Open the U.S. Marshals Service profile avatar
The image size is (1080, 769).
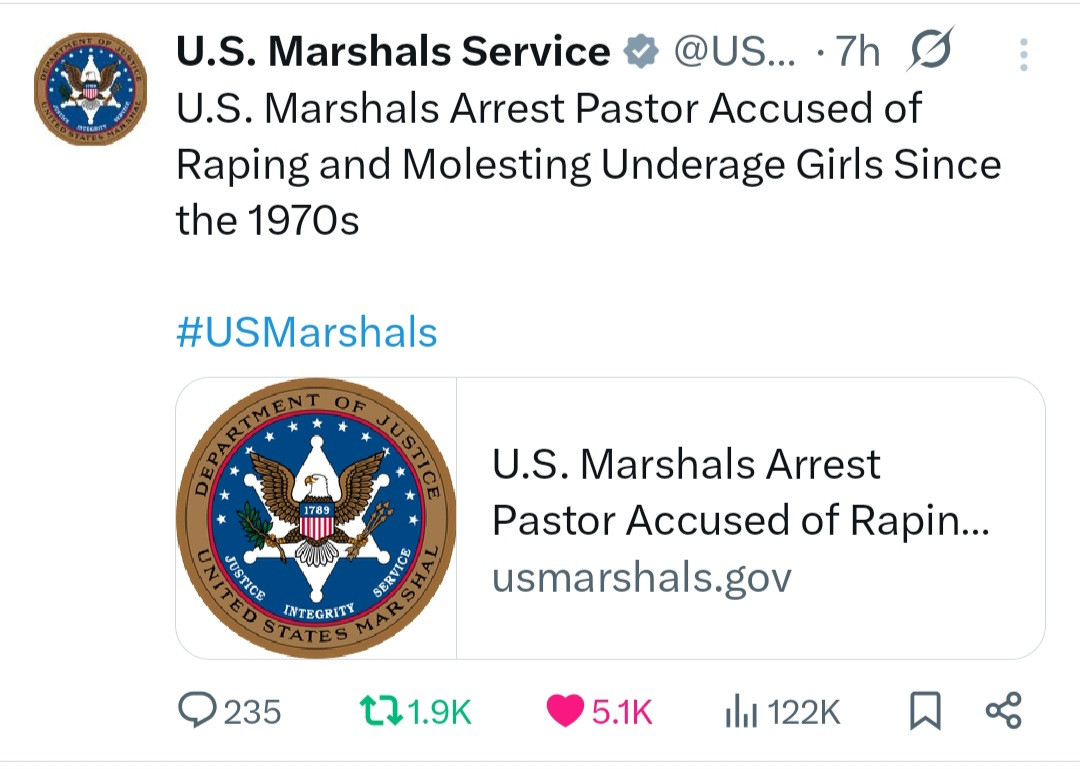coord(90,89)
